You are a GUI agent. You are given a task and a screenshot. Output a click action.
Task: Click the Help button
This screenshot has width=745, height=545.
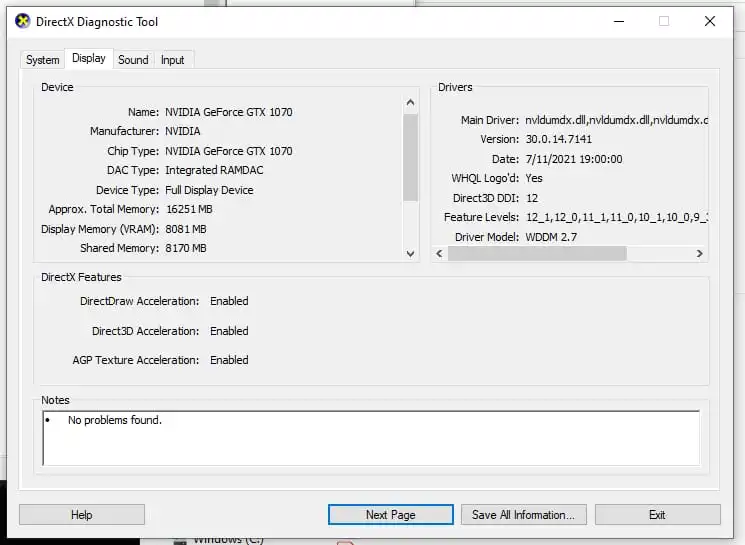(82, 515)
